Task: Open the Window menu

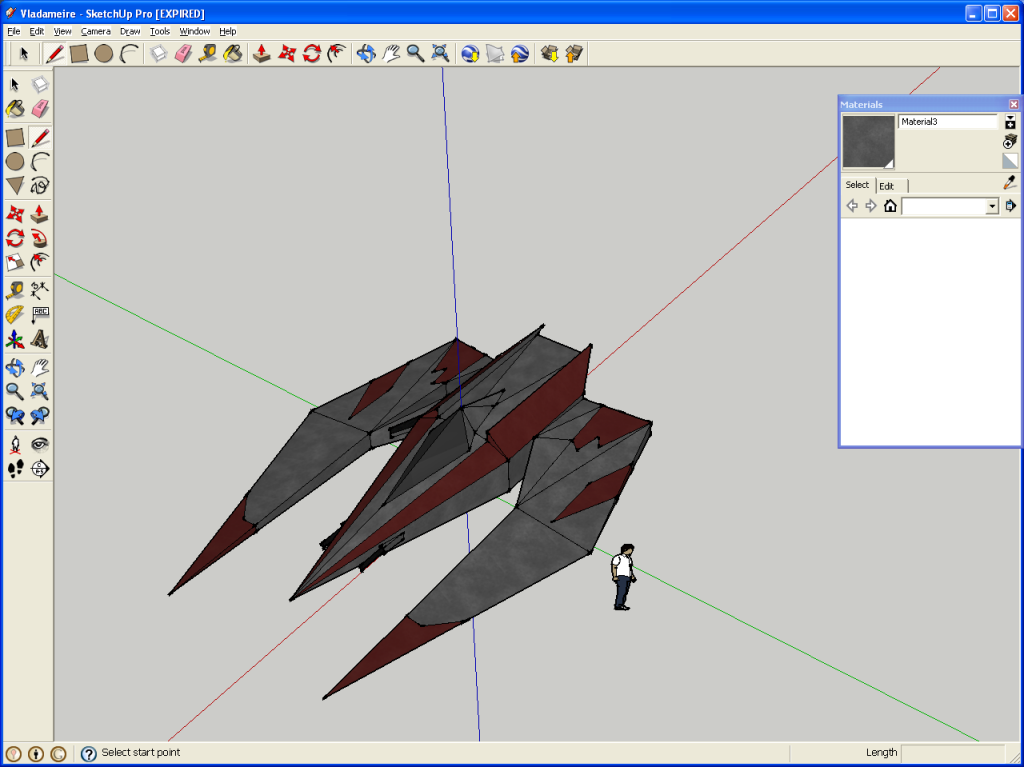Action: click(195, 31)
